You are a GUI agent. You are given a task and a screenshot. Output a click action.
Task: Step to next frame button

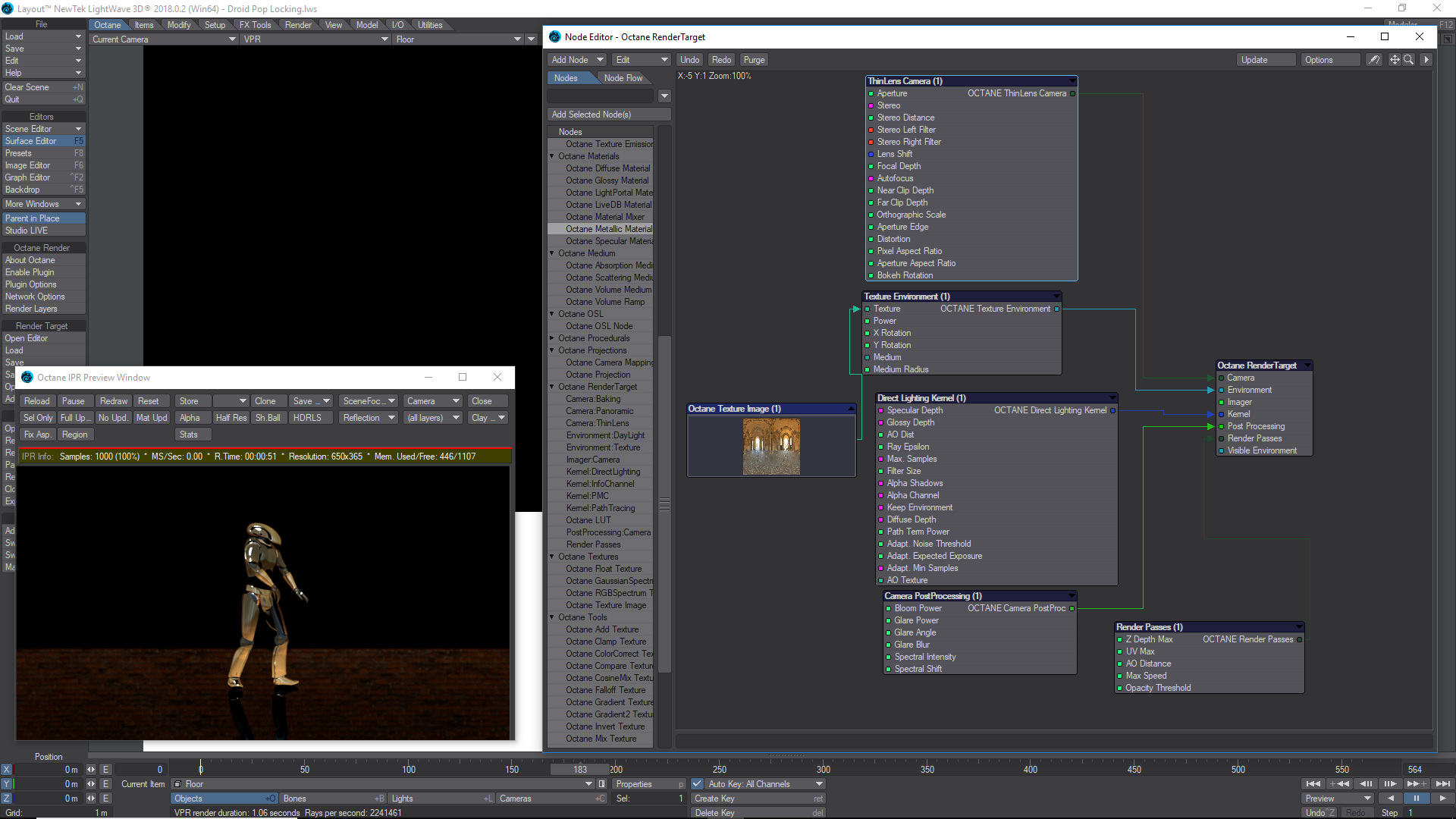coord(1390,784)
